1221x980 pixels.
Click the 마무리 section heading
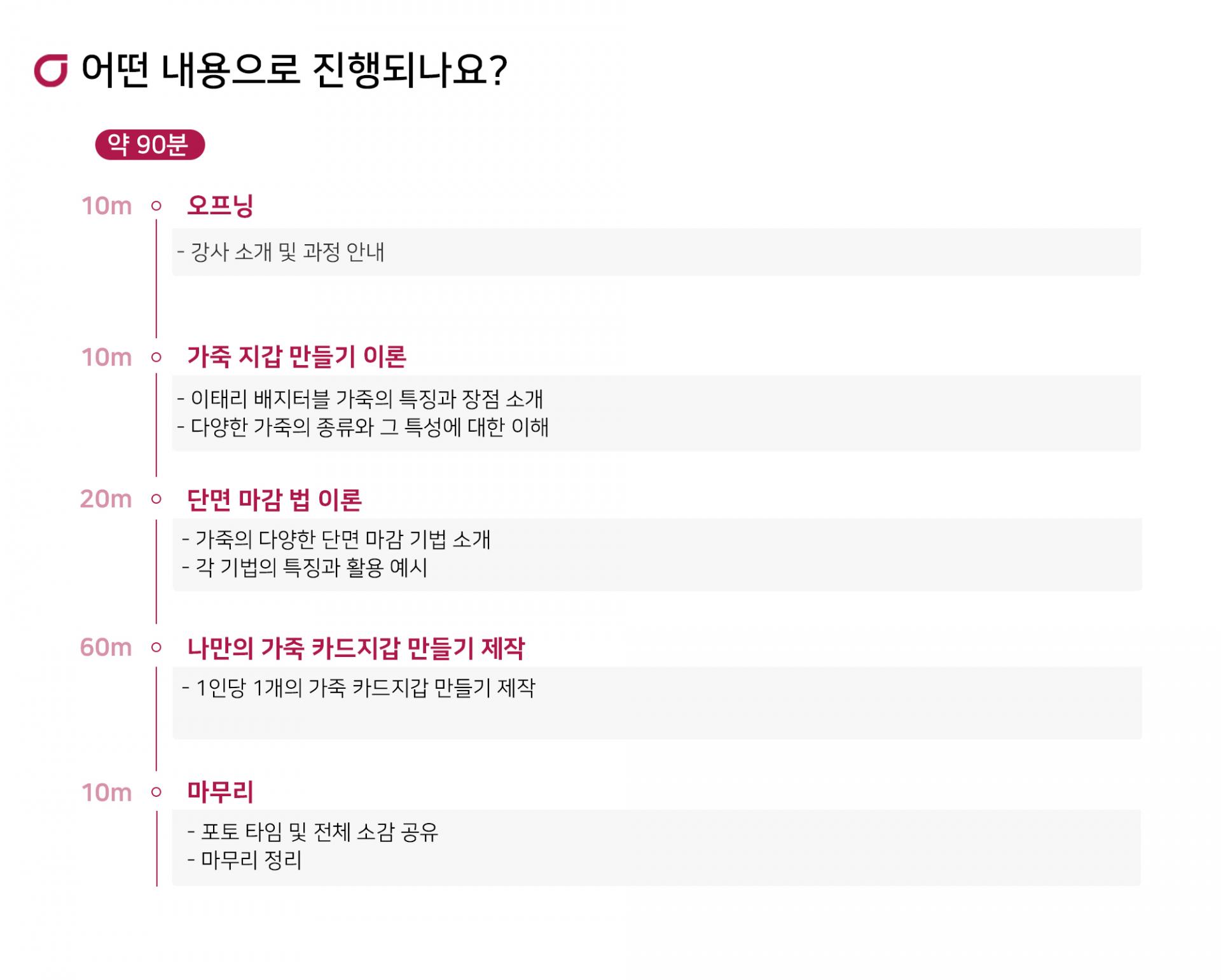tap(220, 792)
